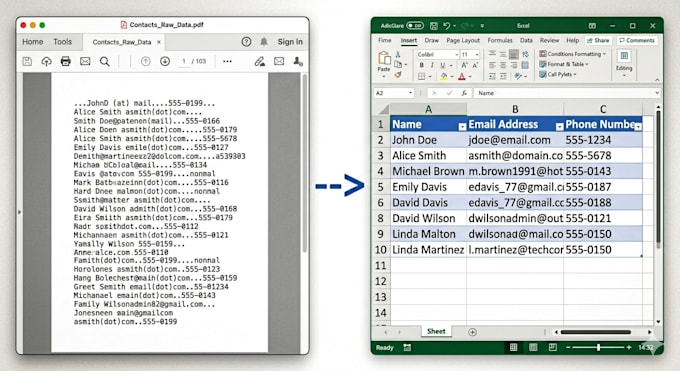The width and height of the screenshot is (680, 371).
Task: Click the save icon in the PDF toolbar
Action: point(27,62)
